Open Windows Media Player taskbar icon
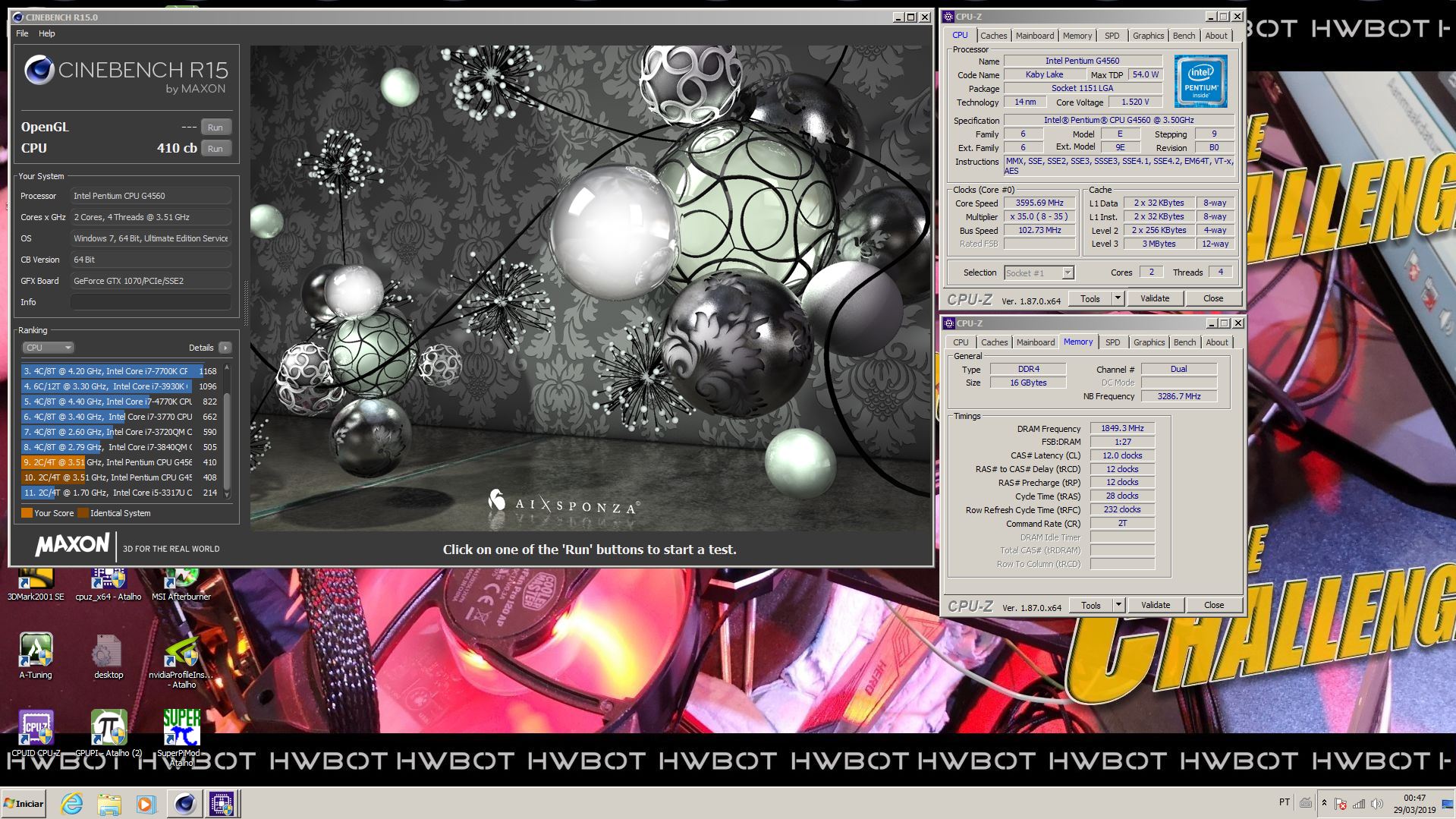Viewport: 1456px width, 819px height. coord(146,804)
